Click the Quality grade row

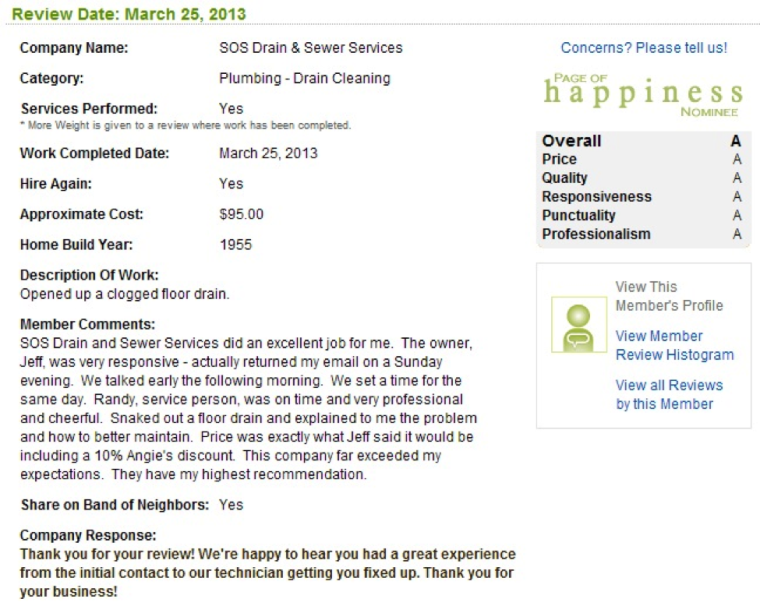pyautogui.click(x=642, y=178)
